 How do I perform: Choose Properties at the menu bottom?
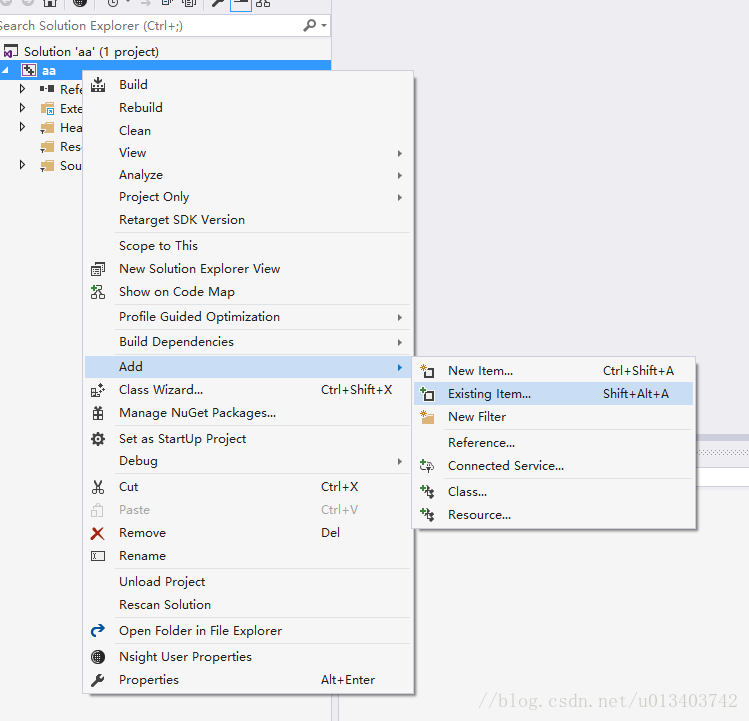[247, 679]
